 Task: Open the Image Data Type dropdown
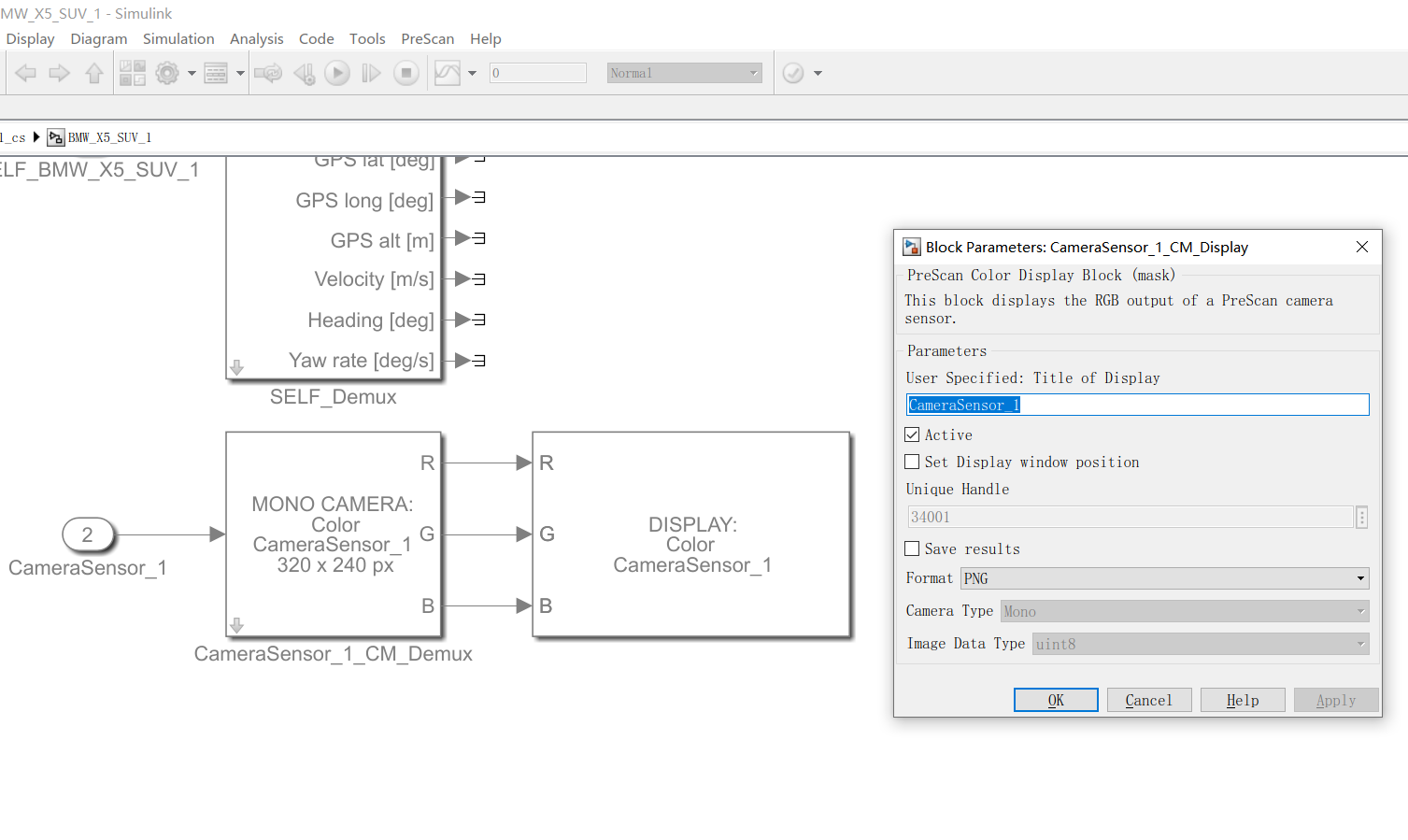(1201, 644)
